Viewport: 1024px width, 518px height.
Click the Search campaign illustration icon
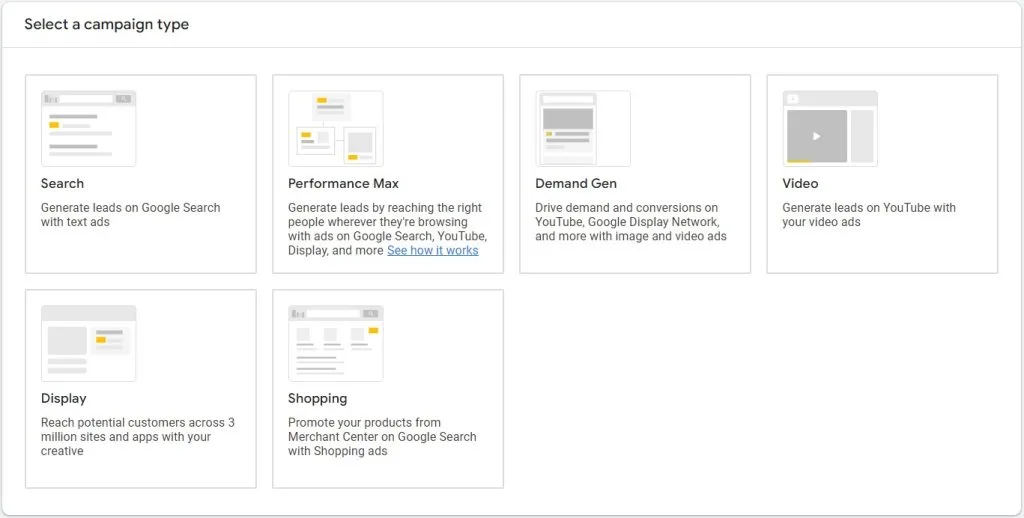pos(88,129)
